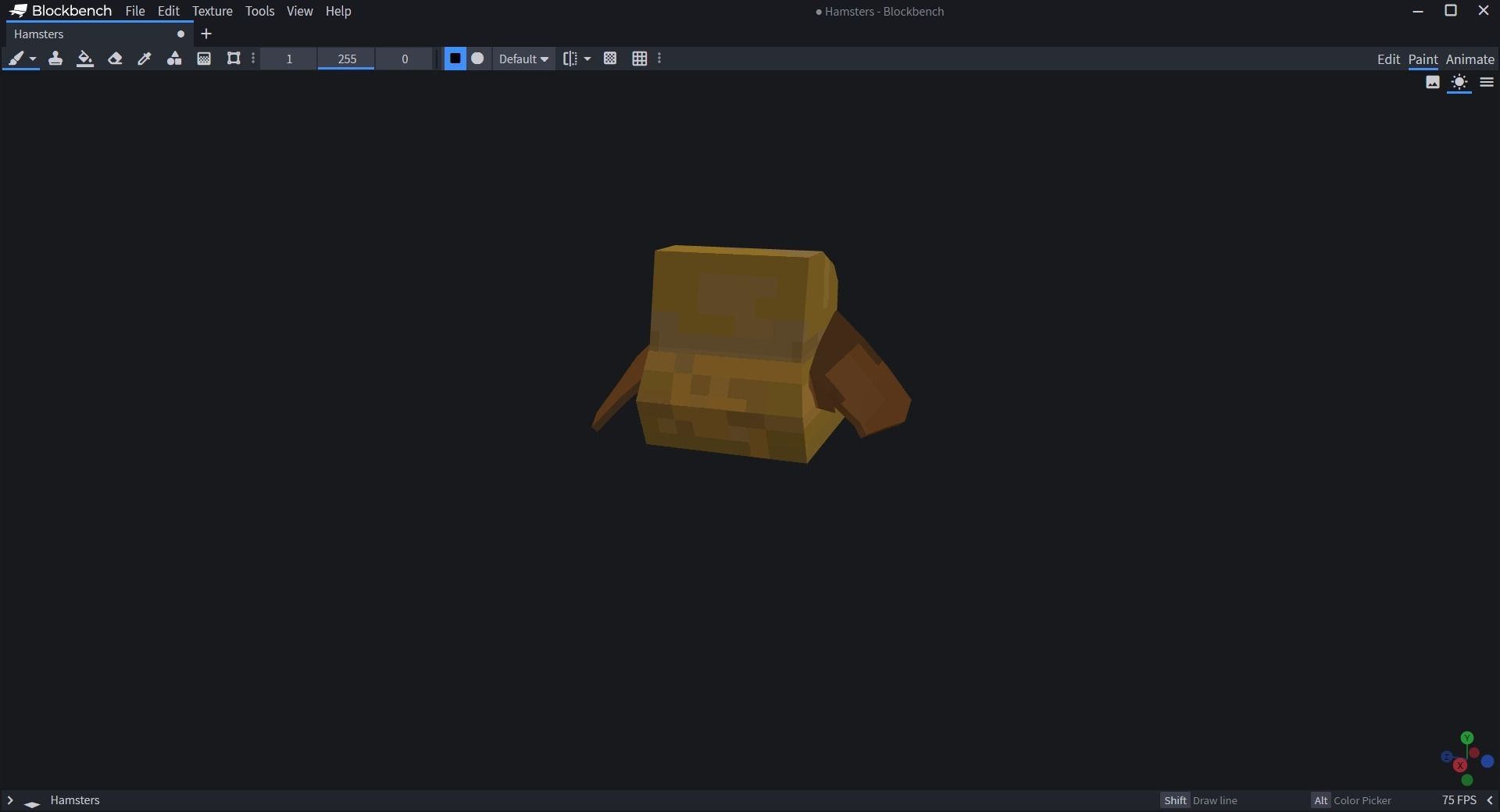The image size is (1500, 812).
Task: Collapse the right sidebar chevron
Action: click(1490, 800)
